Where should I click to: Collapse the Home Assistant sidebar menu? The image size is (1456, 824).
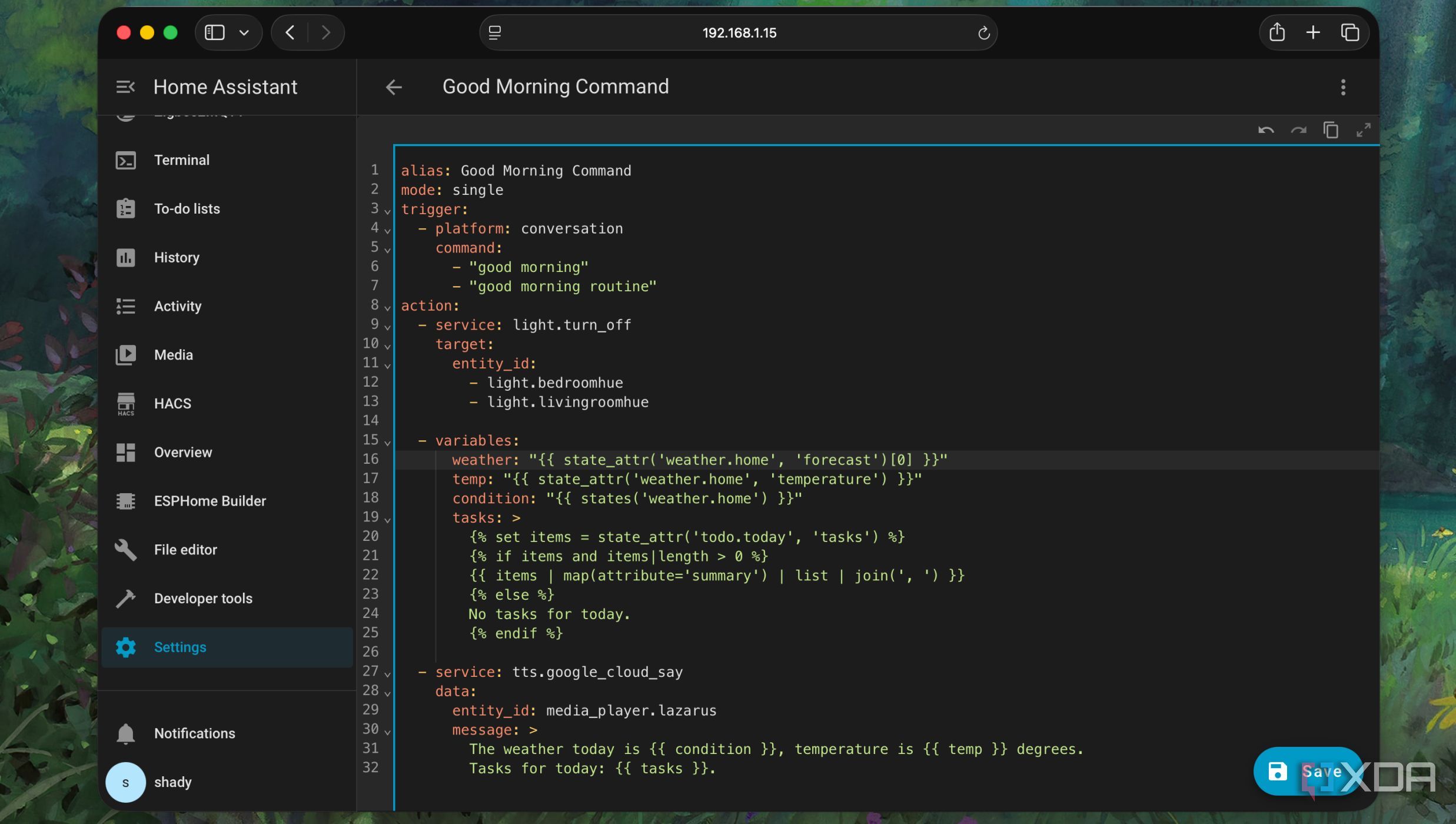point(125,87)
